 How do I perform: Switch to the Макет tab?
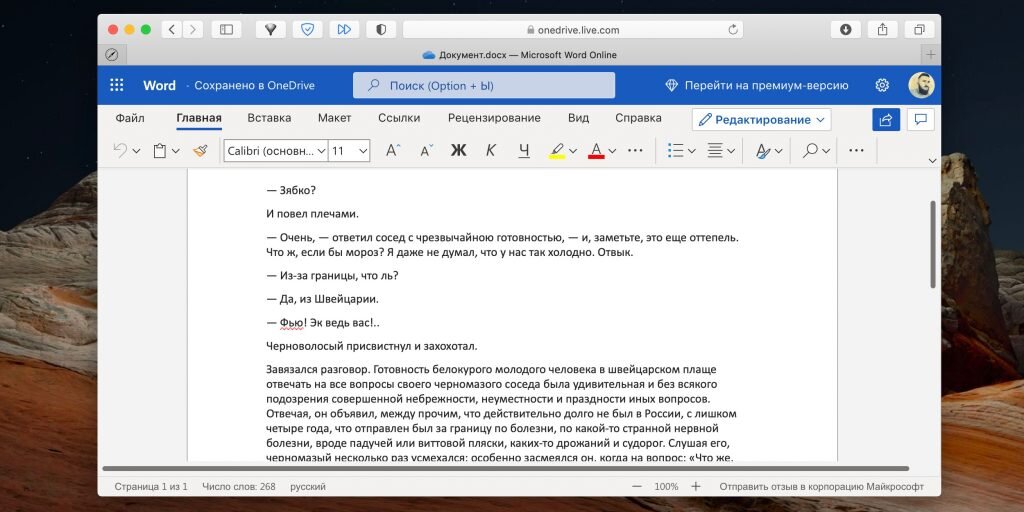[x=334, y=118]
